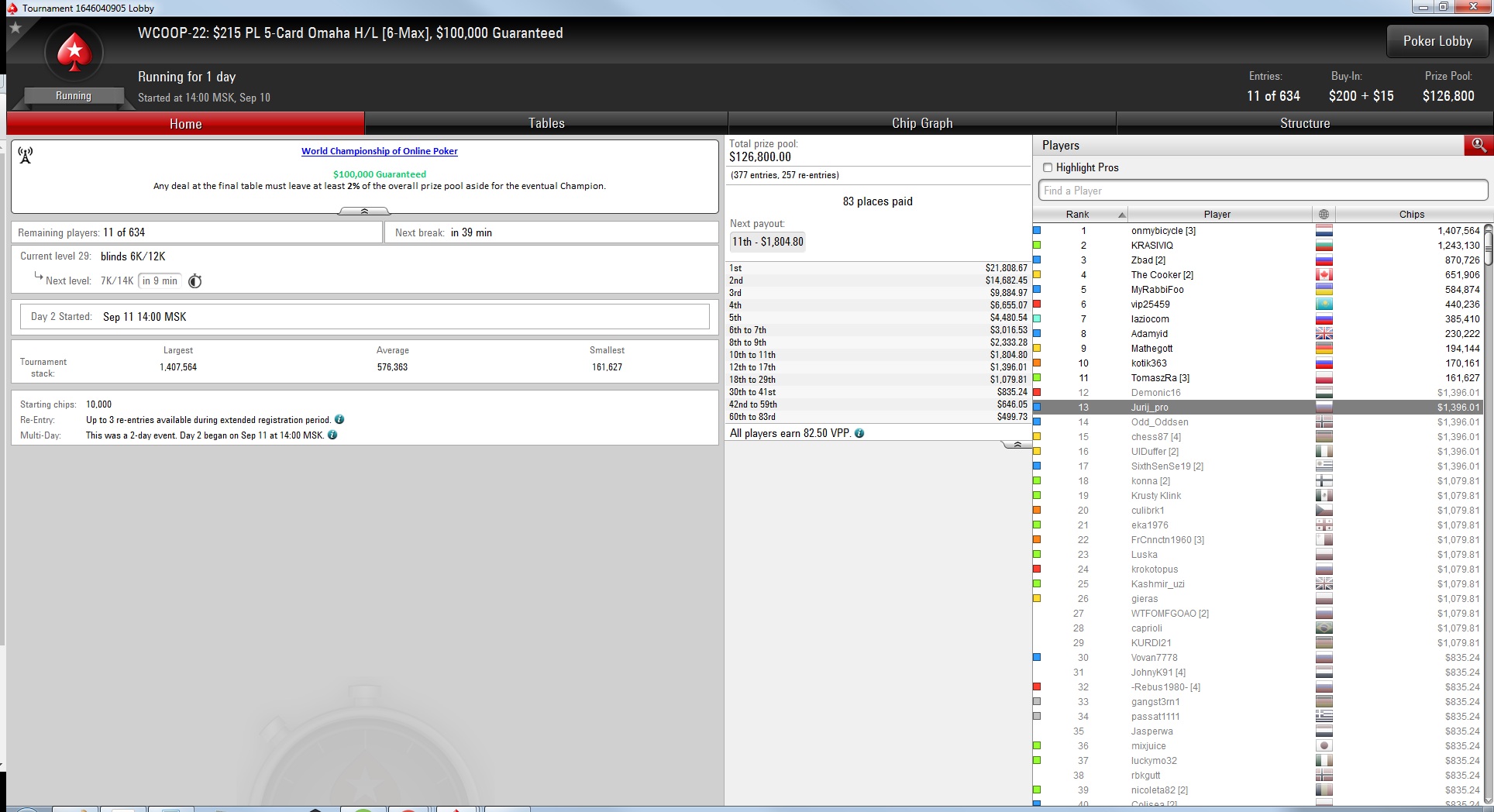Click the 11th place next payout box
Image resolution: width=1494 pixels, height=812 pixels.
click(768, 242)
